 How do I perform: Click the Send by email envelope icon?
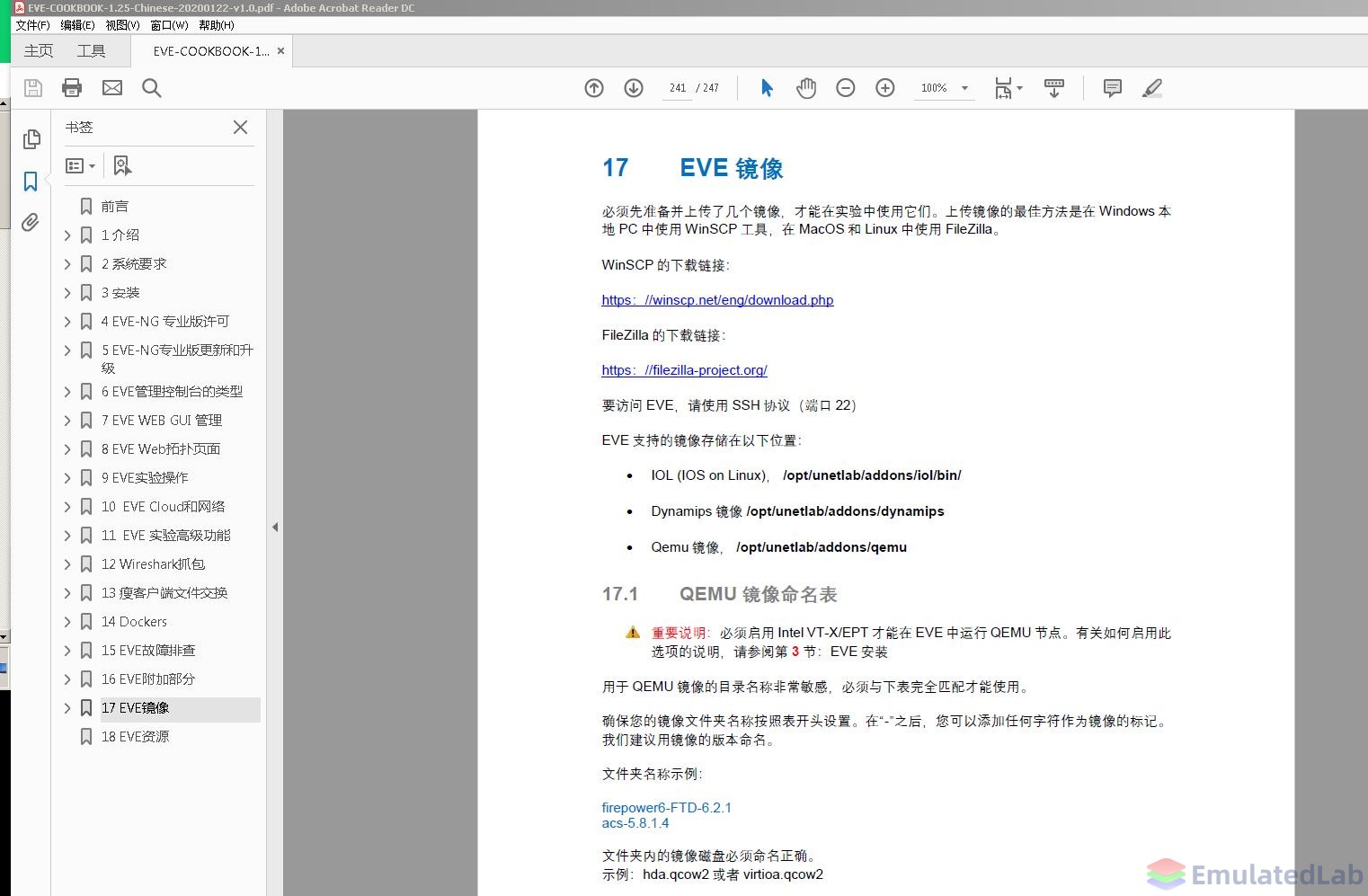point(112,88)
